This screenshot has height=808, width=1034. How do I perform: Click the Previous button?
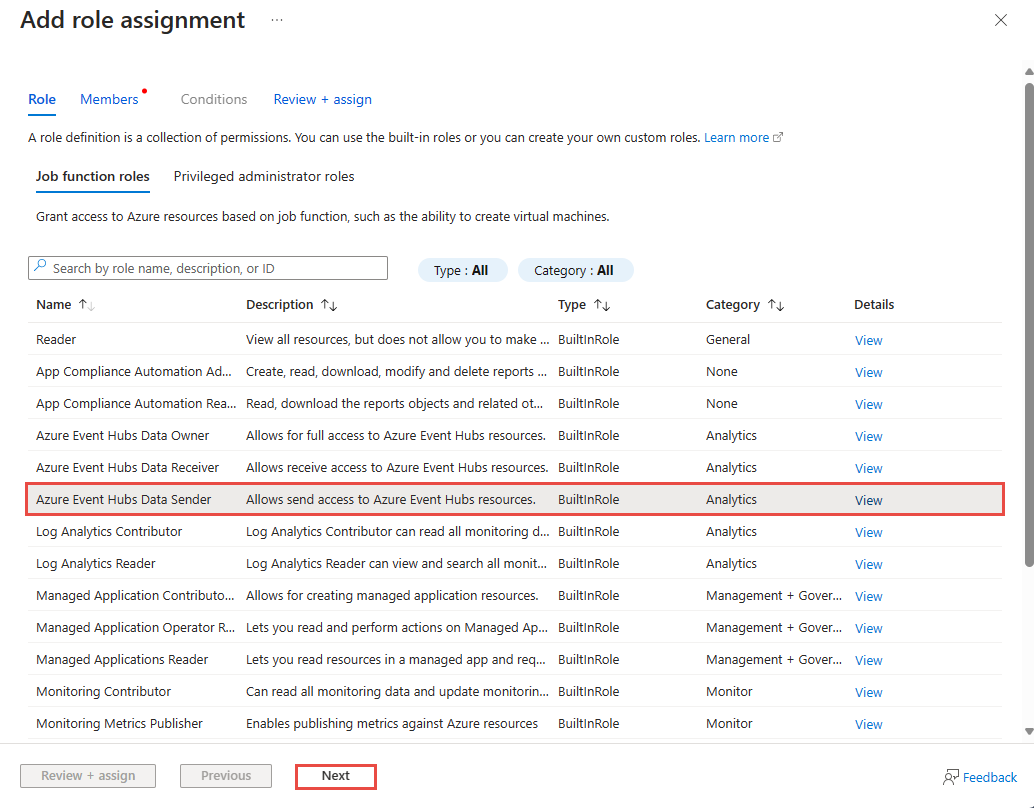(x=225, y=776)
